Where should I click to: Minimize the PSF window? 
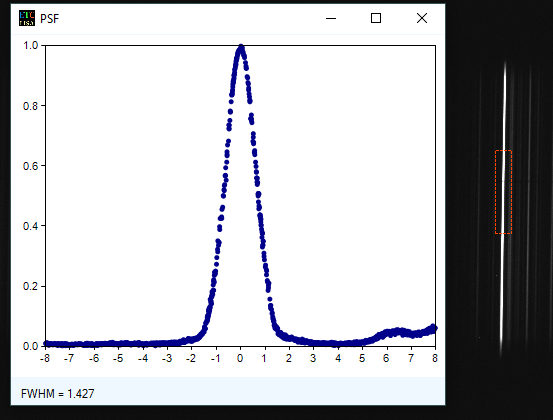click(x=331, y=18)
